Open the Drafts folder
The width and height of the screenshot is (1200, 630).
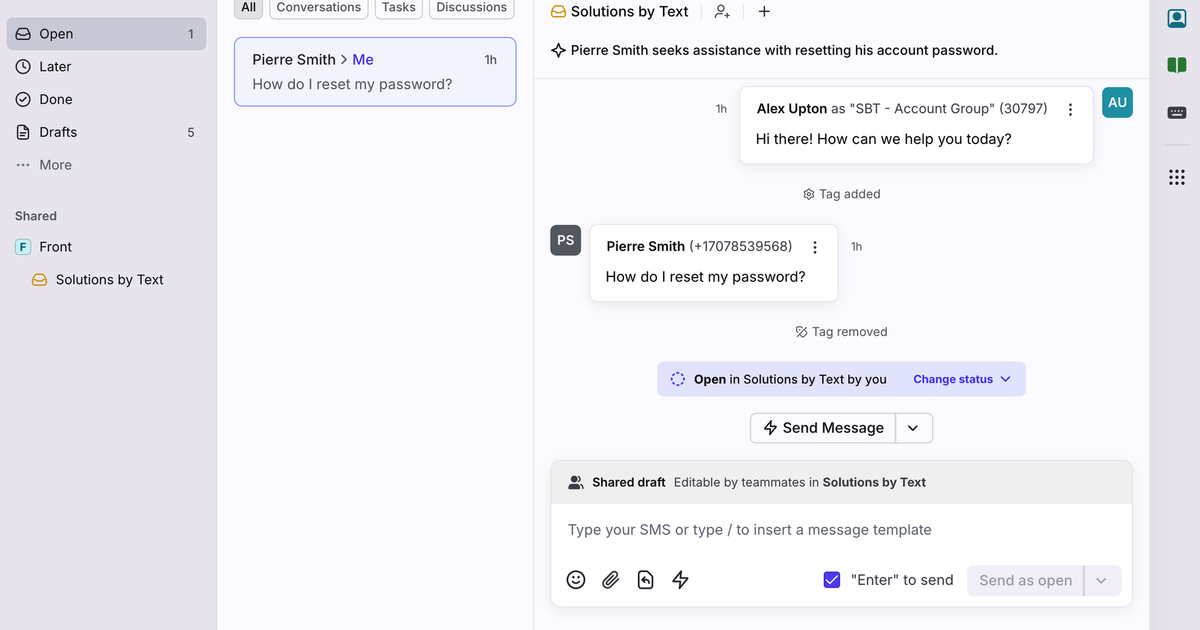106,132
